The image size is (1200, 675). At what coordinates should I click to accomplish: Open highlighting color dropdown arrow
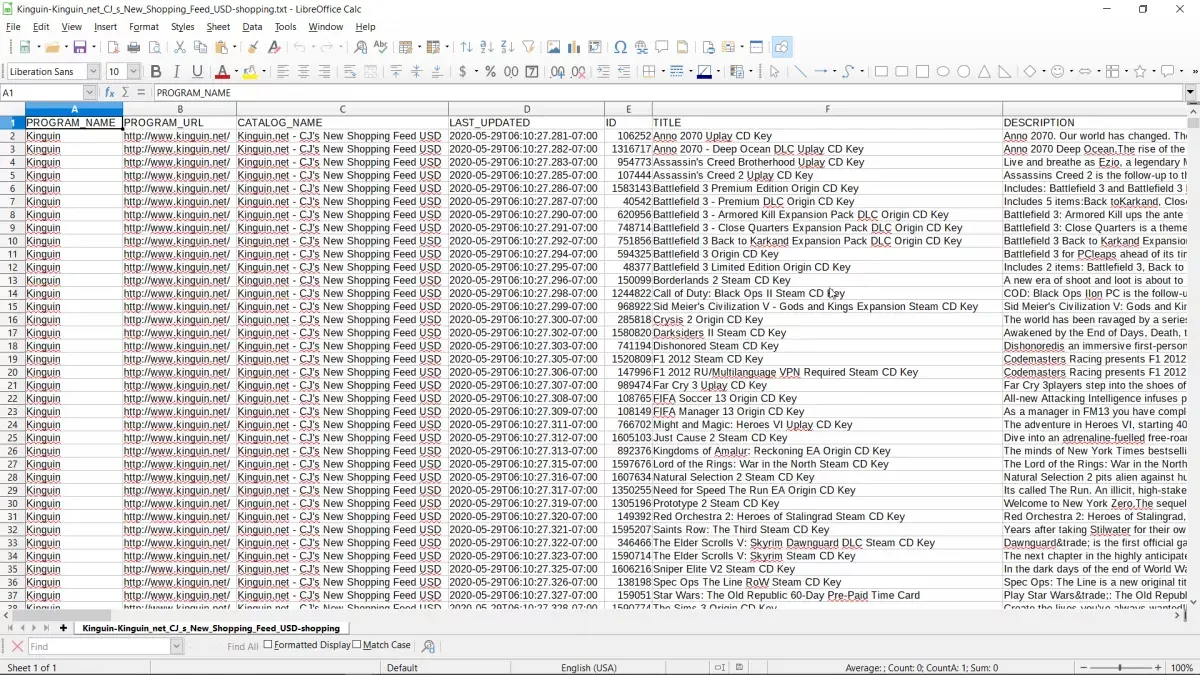(263, 72)
